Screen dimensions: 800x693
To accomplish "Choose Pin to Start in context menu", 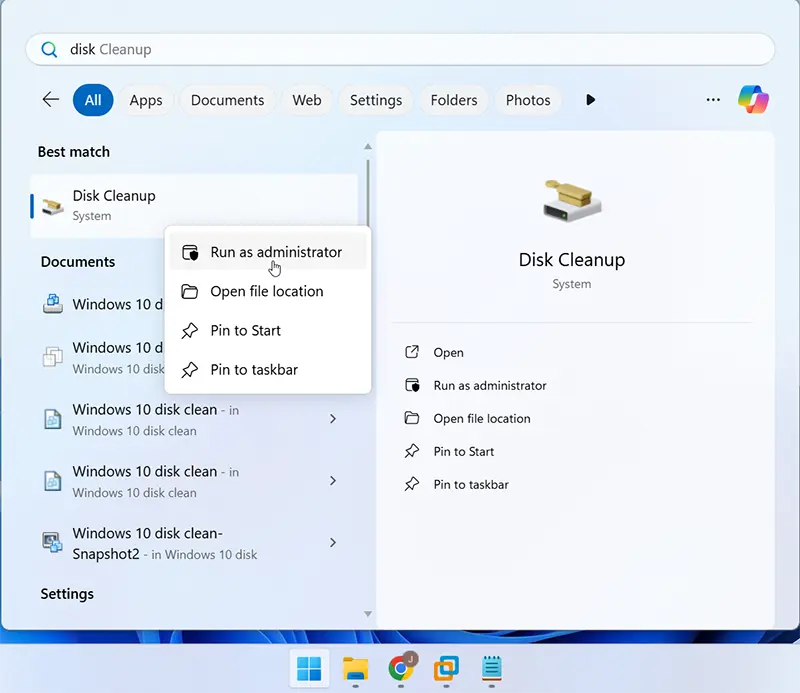I will (x=268, y=331).
